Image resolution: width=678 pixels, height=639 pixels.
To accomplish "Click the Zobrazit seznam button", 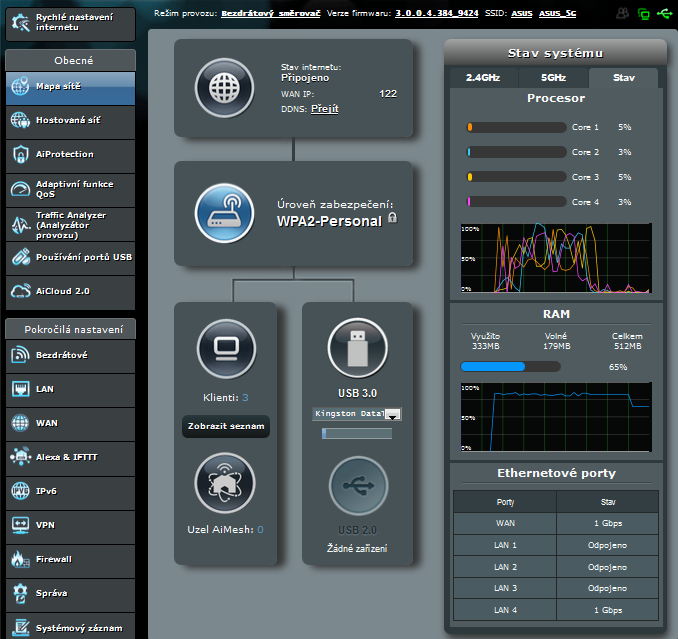I will [x=225, y=427].
